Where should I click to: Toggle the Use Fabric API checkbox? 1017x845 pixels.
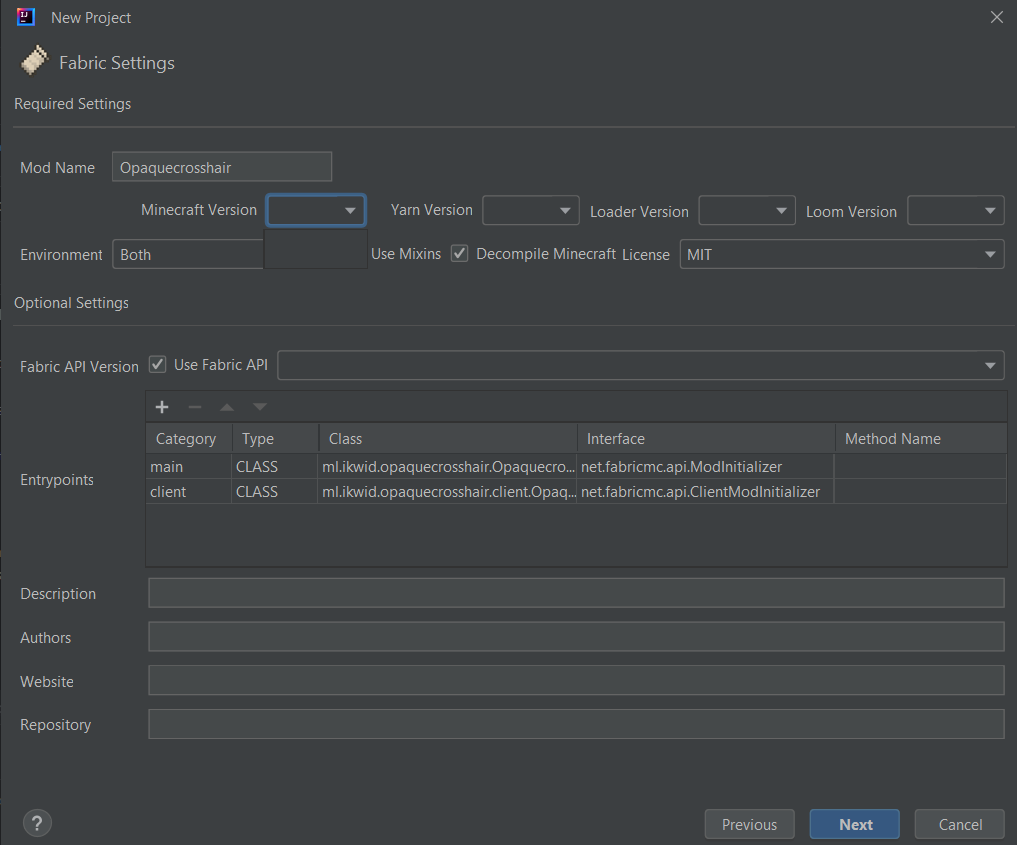click(157, 364)
